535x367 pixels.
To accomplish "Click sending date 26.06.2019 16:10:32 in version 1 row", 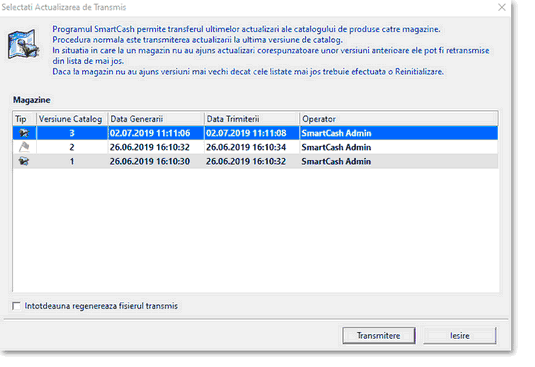I will tap(246, 161).
